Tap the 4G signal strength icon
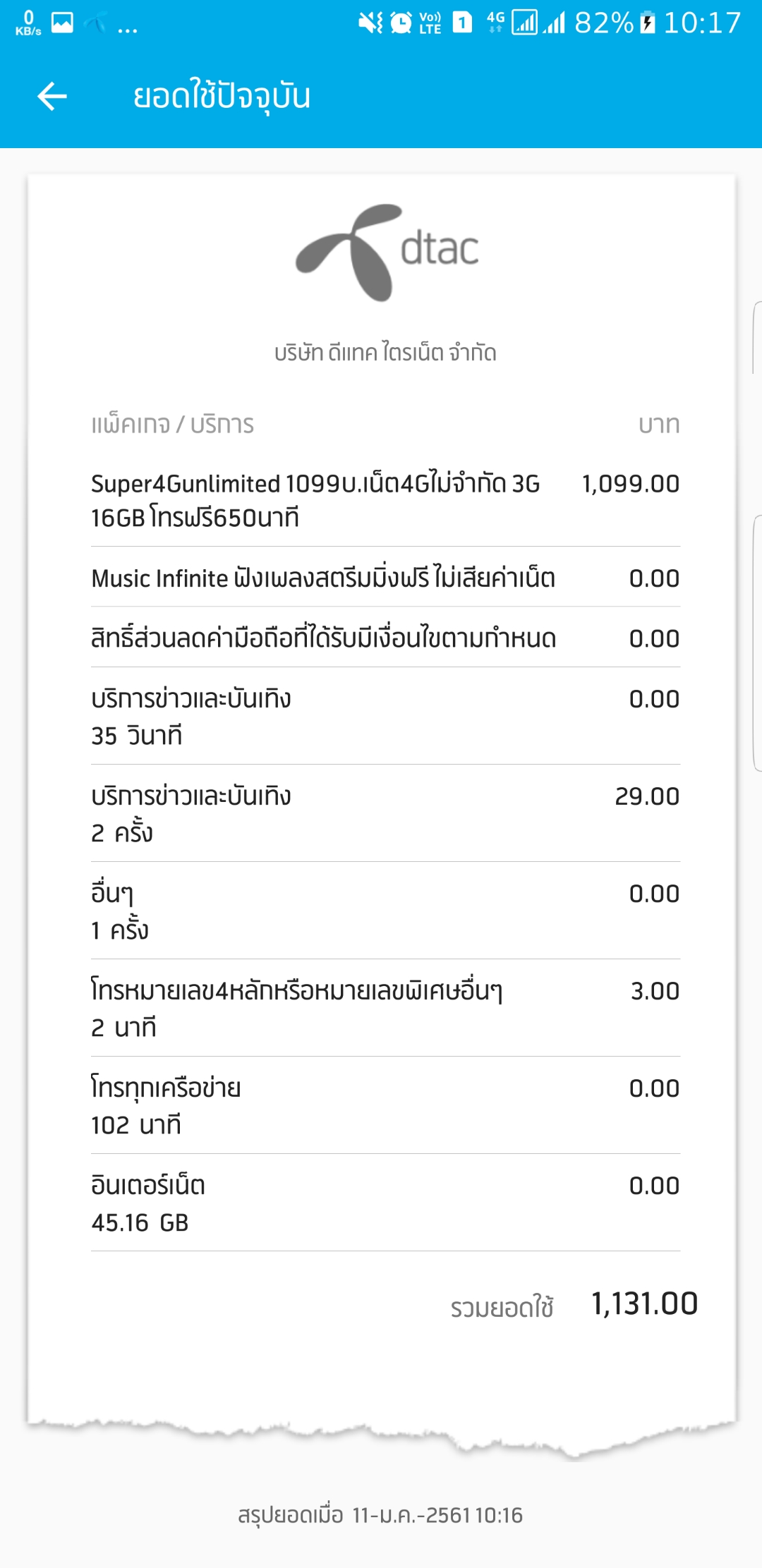 click(x=524, y=23)
